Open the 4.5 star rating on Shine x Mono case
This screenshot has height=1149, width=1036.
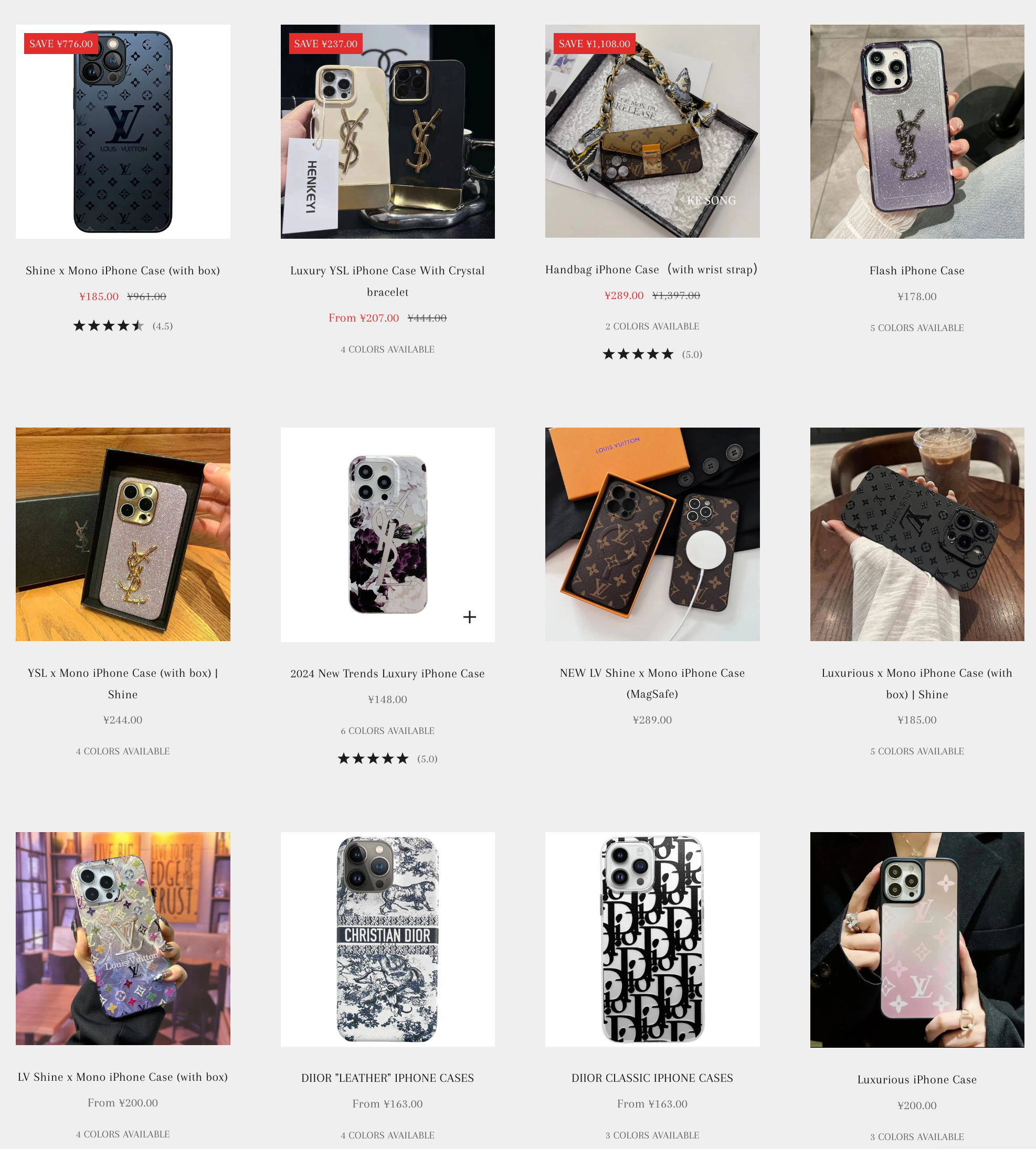pyautogui.click(x=123, y=326)
